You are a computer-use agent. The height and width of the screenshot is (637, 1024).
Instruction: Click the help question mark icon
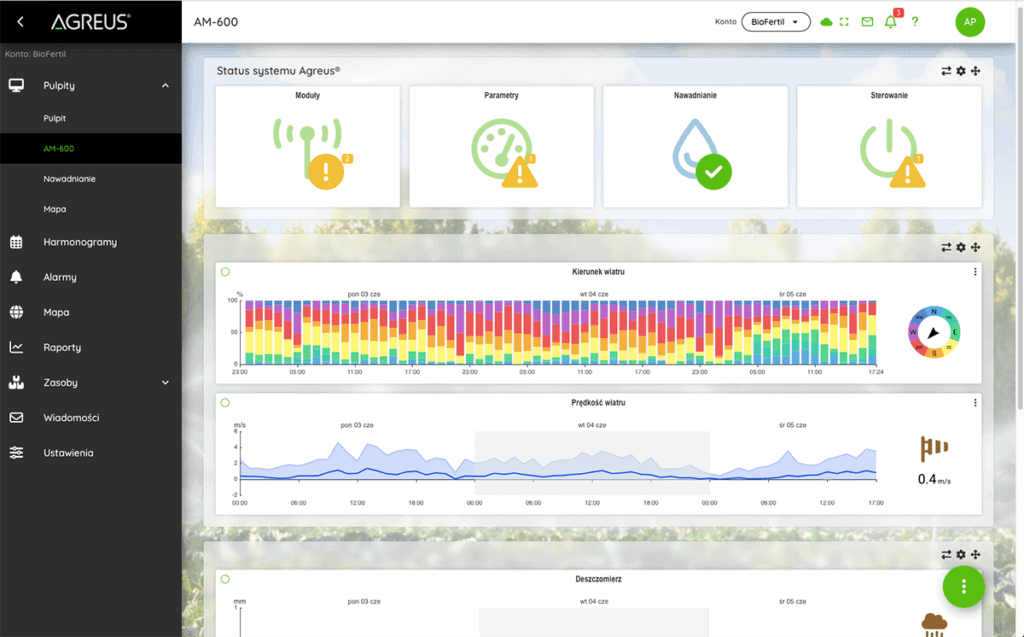click(915, 22)
